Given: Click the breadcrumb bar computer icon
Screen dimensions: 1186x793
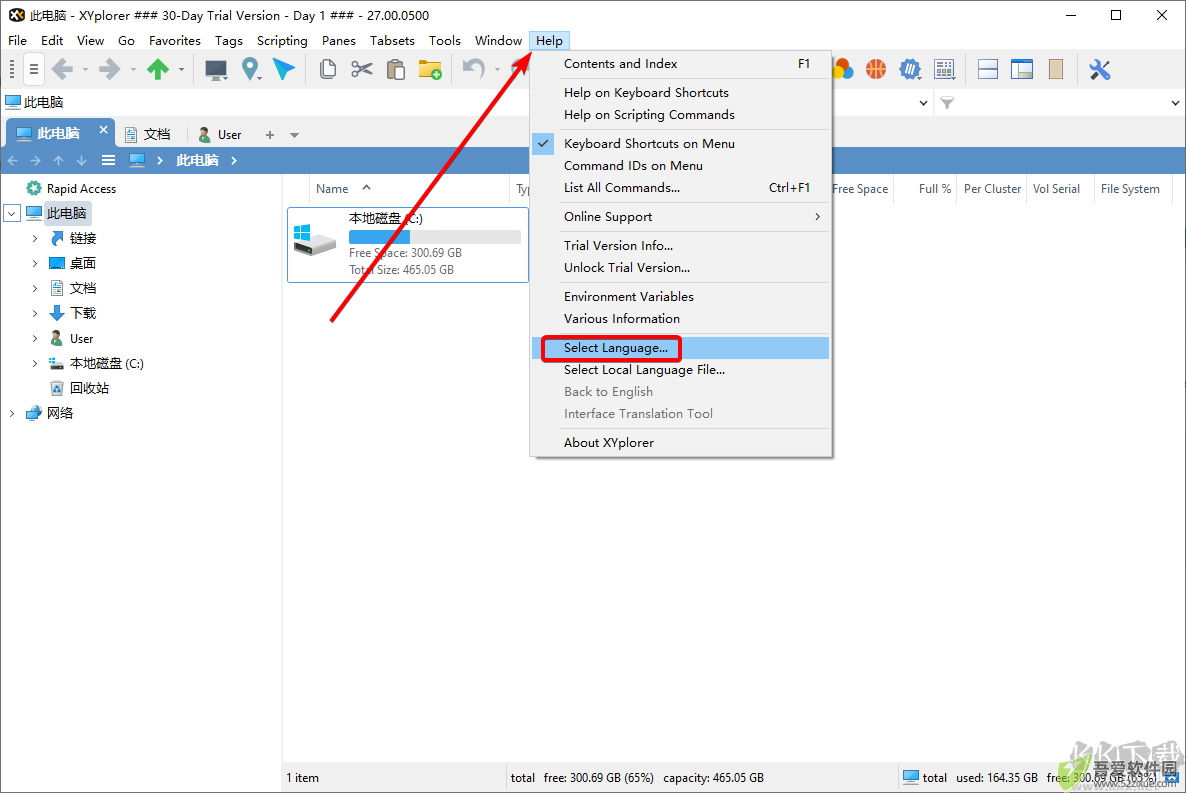Looking at the screenshot, I should [137, 160].
